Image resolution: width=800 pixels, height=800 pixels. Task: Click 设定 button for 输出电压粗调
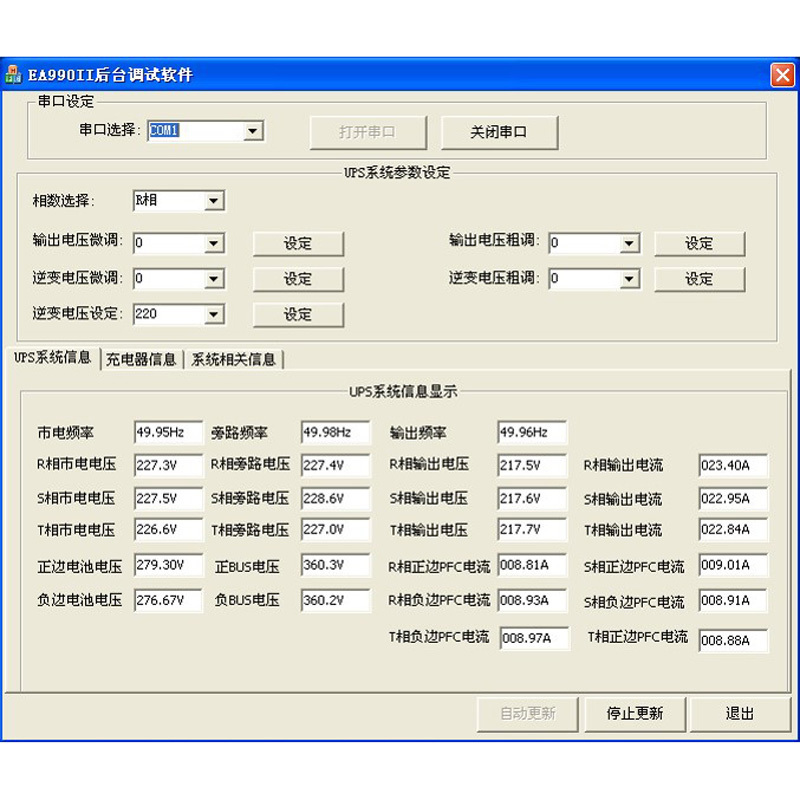pos(699,243)
